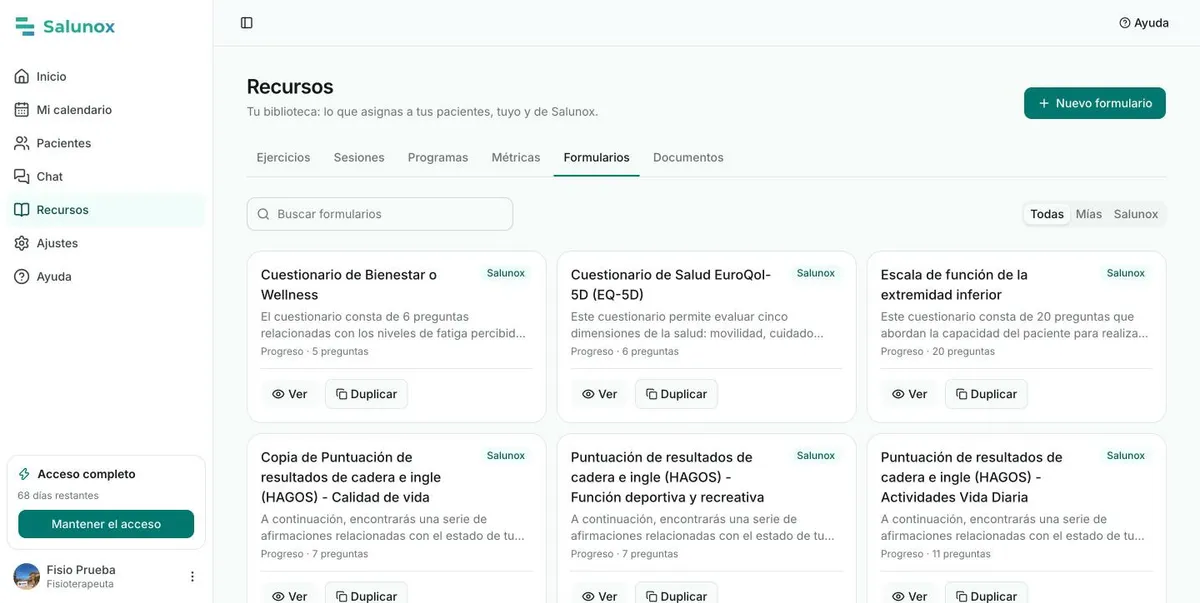The height and width of the screenshot is (603, 1200).
Task: Click Salunox badge on Actividades Vida Diaria card
Action: [x=1125, y=456]
